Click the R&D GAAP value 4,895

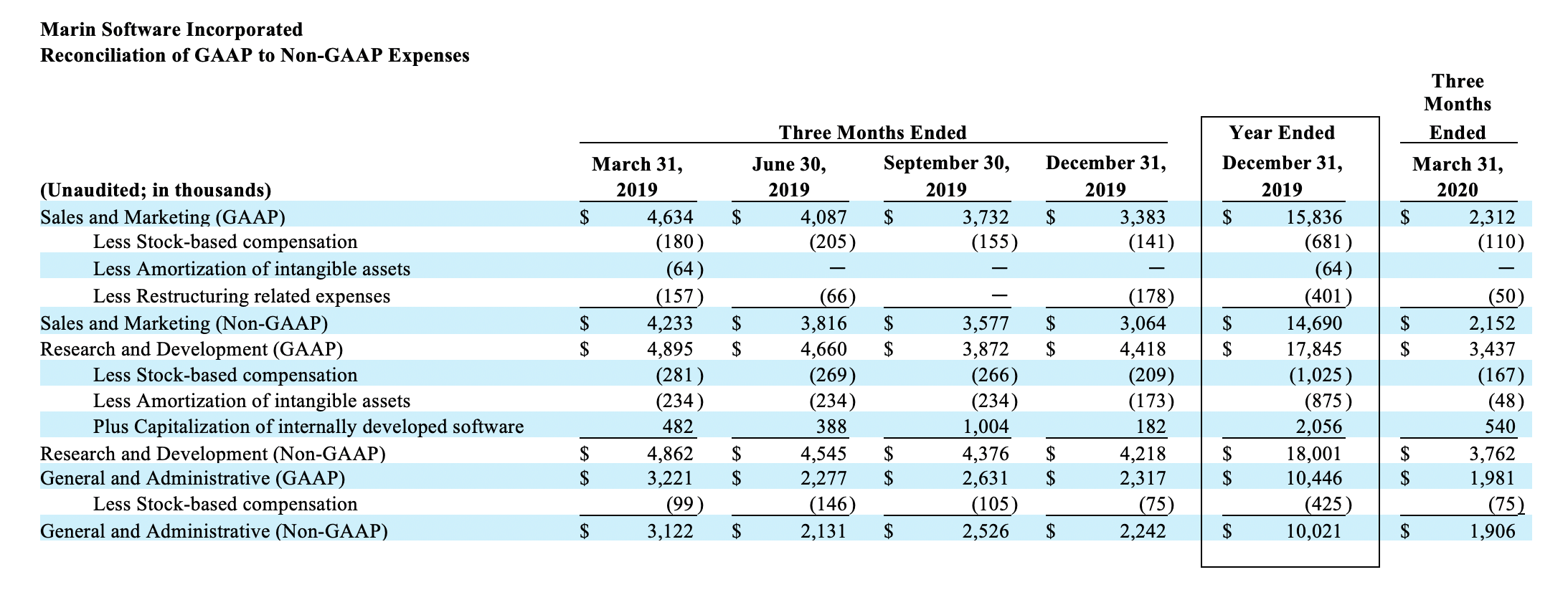[671, 349]
